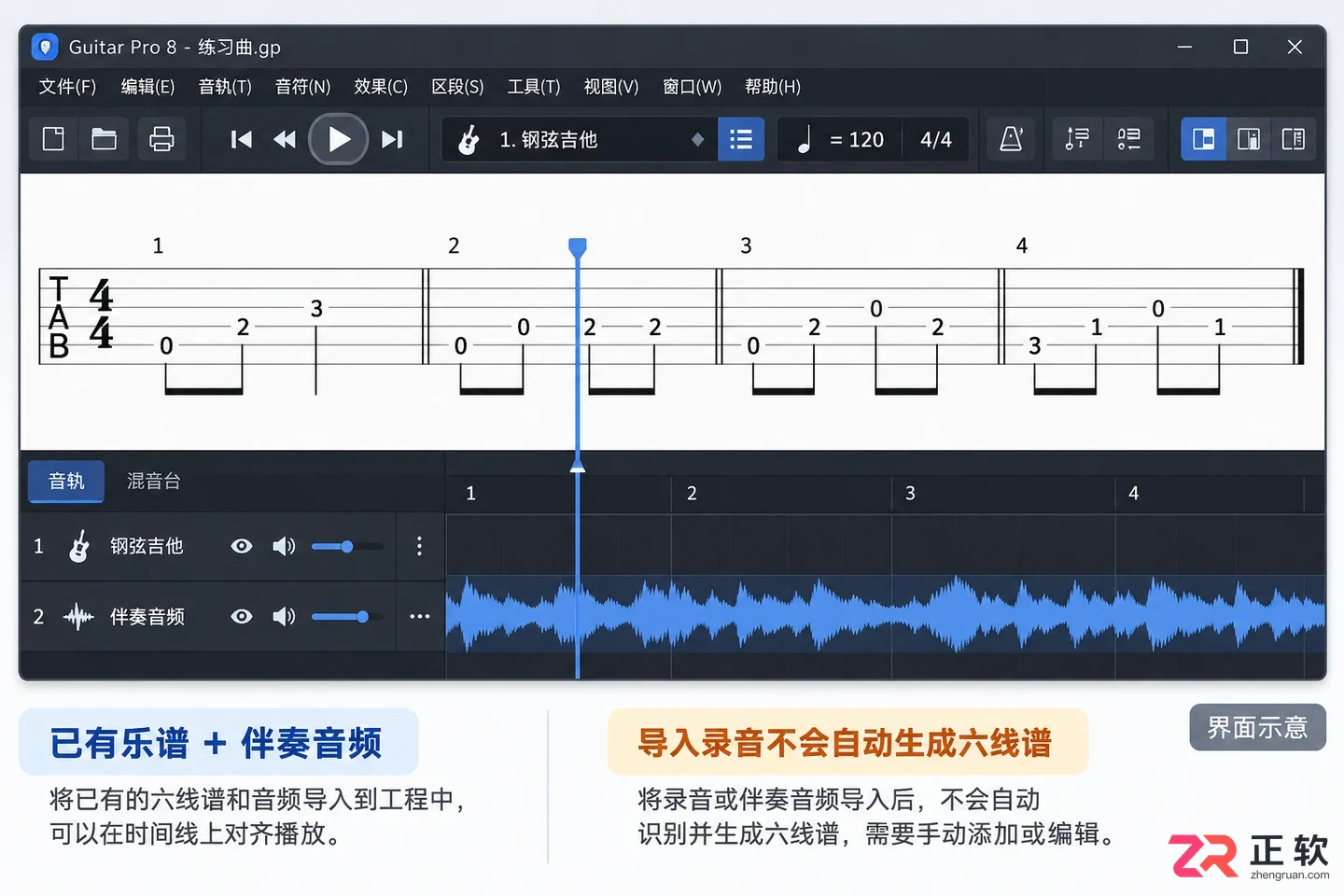Open the 工具(T) menu
Image resolution: width=1344 pixels, height=896 pixels.
point(534,87)
